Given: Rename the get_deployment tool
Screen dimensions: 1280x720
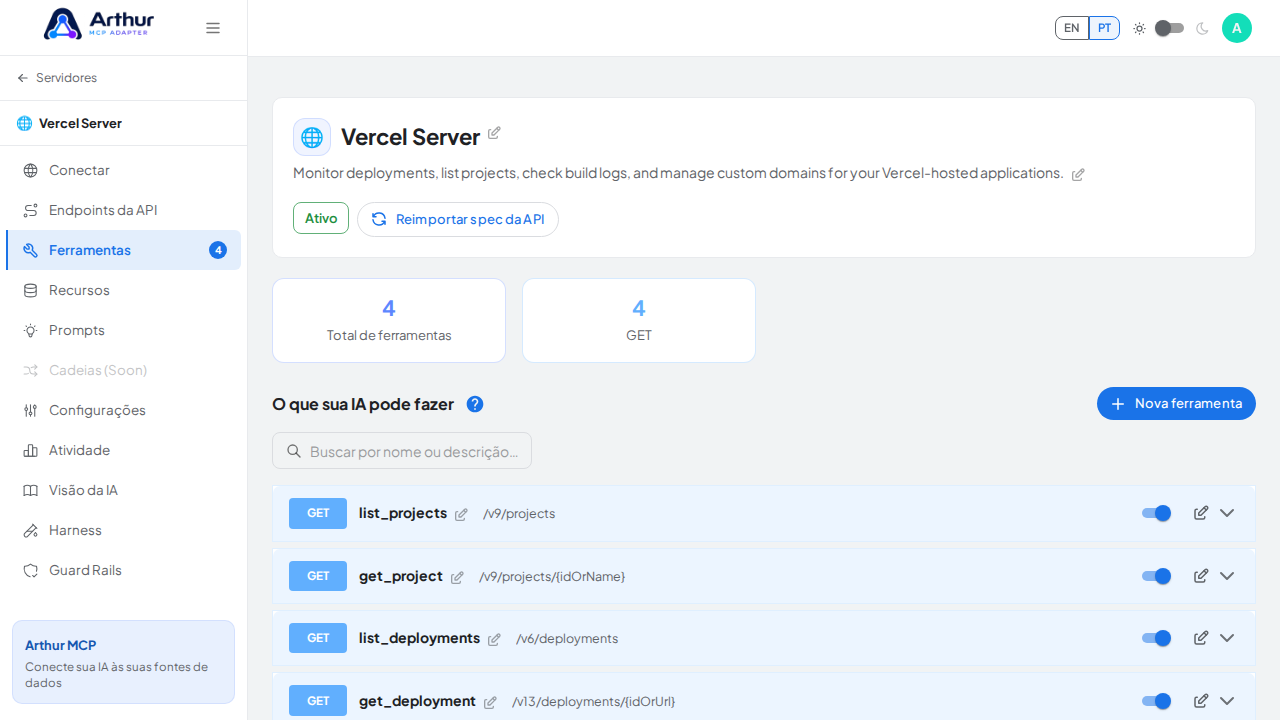Looking at the screenshot, I should pyautogui.click(x=490, y=702).
